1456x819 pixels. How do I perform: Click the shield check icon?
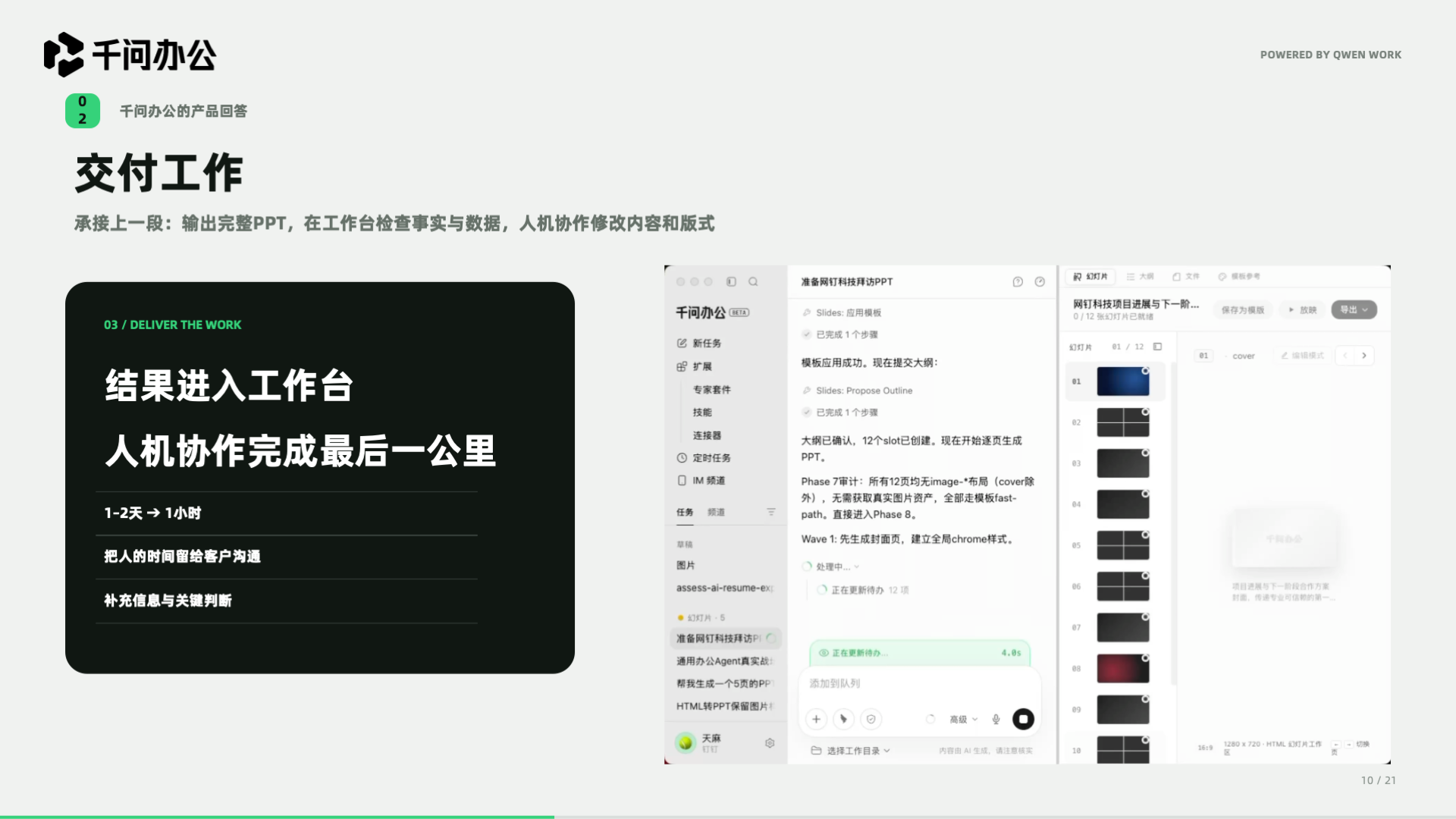pyautogui.click(x=871, y=719)
